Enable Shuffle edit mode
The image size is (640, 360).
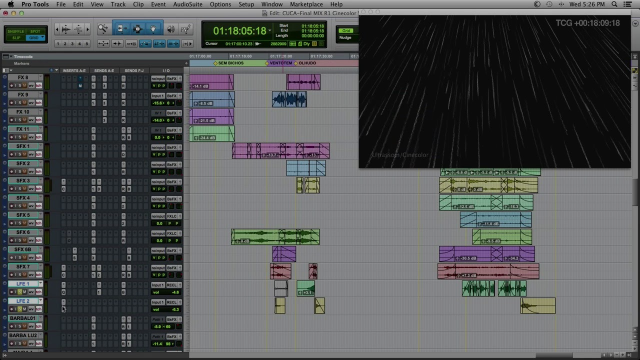[x=16, y=31]
